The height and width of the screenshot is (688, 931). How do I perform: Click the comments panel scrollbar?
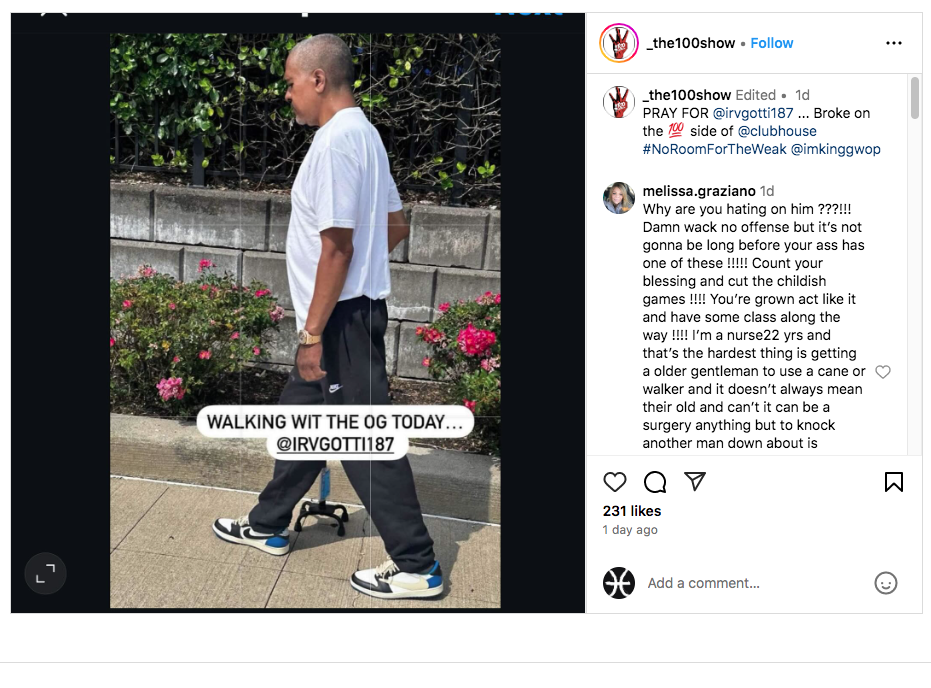tap(915, 98)
